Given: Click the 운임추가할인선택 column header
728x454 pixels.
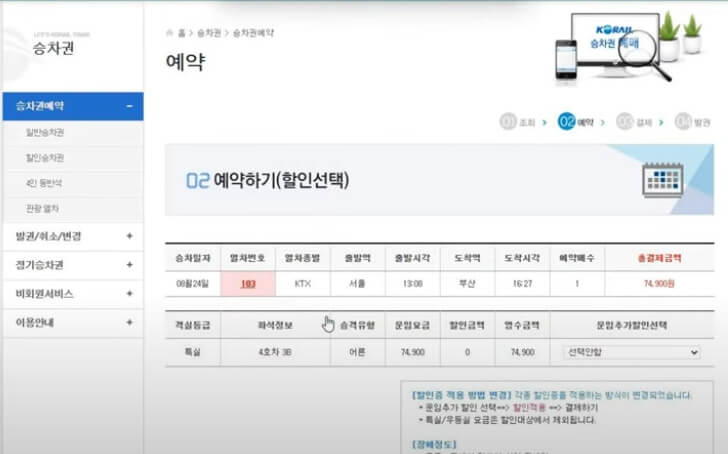Looking at the screenshot, I should 632,325.
